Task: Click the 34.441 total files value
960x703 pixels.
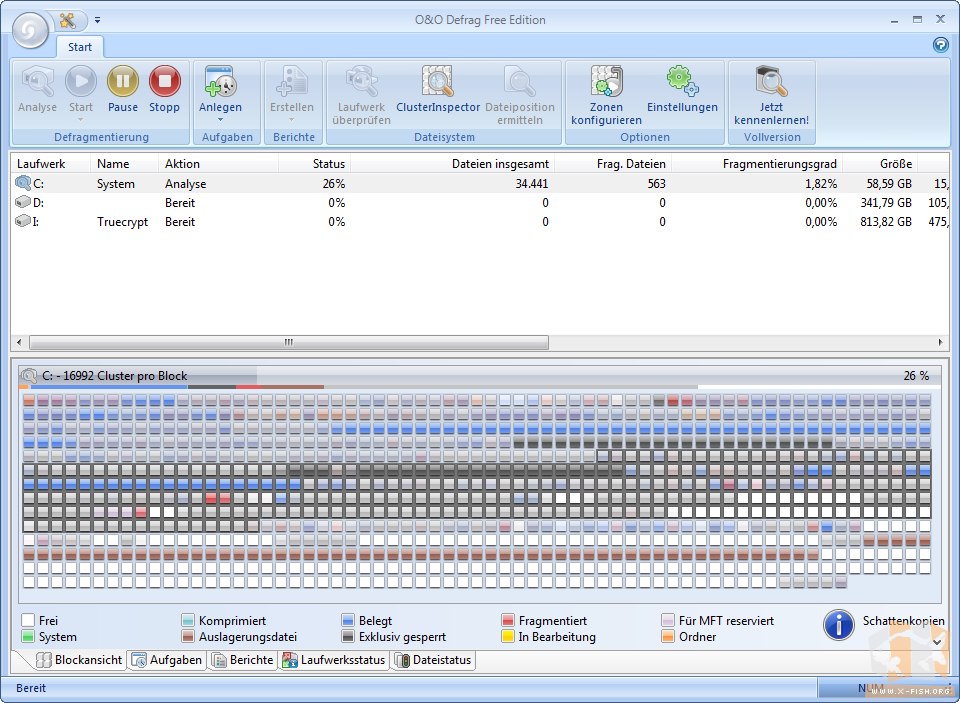Action: [531, 184]
